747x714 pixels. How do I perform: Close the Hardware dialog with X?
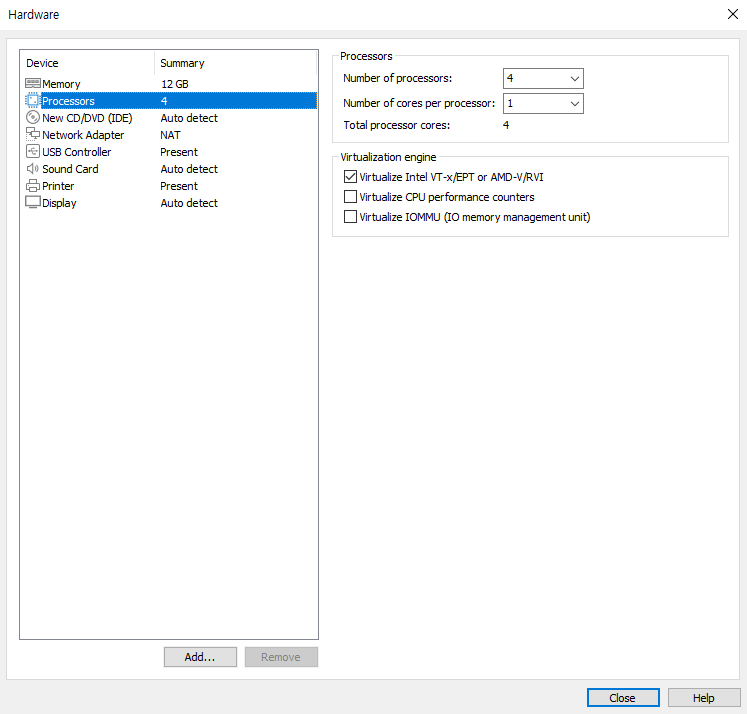(x=733, y=14)
